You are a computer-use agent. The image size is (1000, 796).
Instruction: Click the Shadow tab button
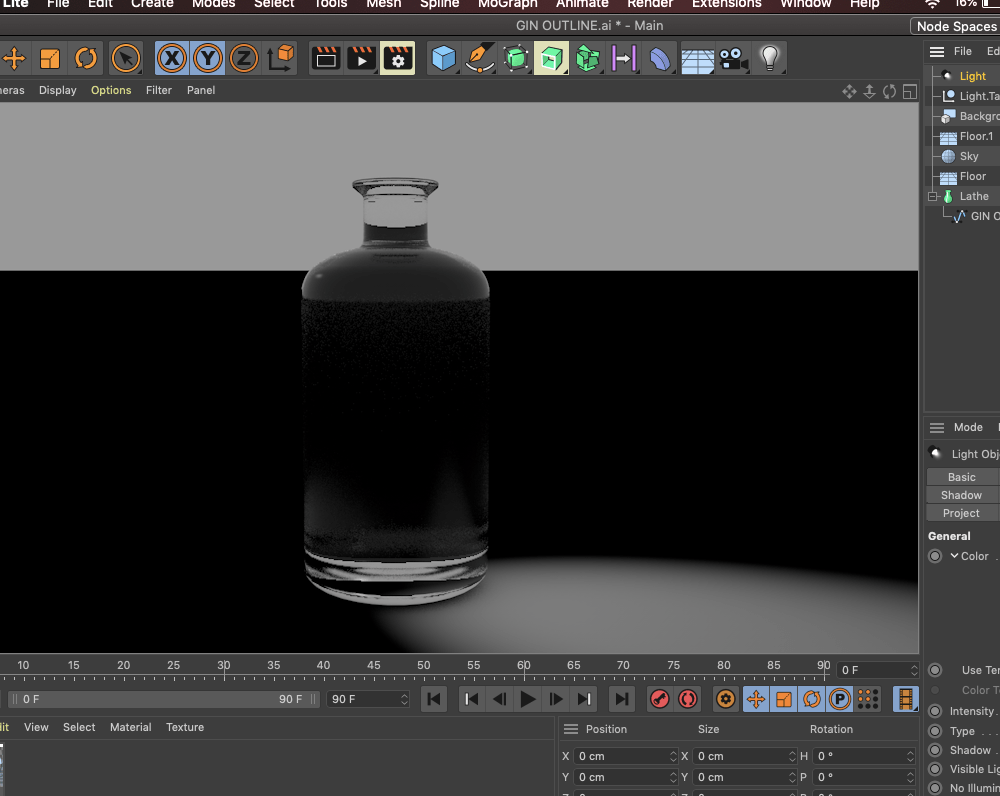point(961,495)
